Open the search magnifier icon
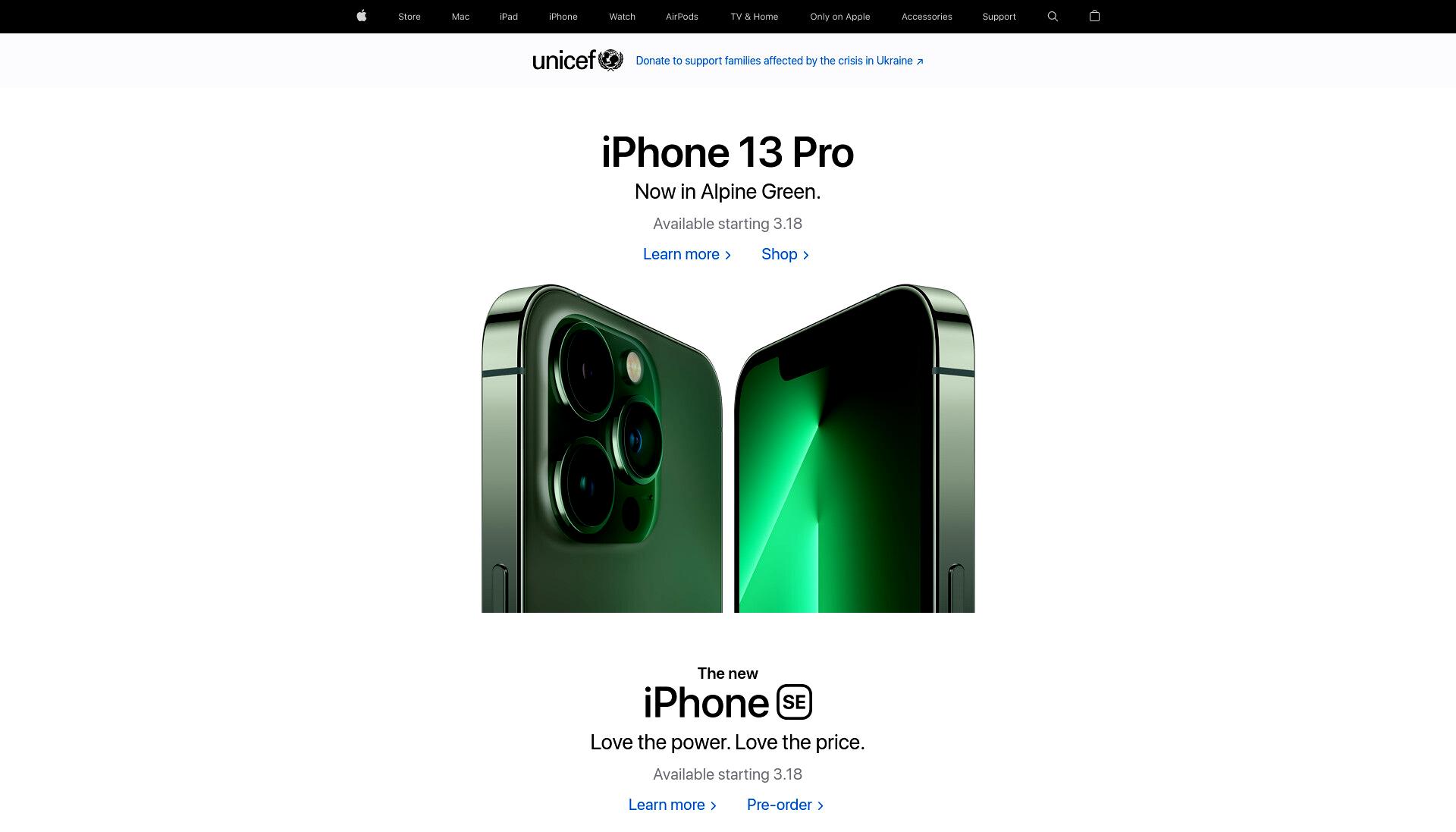The height and width of the screenshot is (832, 1456). pyautogui.click(x=1053, y=16)
